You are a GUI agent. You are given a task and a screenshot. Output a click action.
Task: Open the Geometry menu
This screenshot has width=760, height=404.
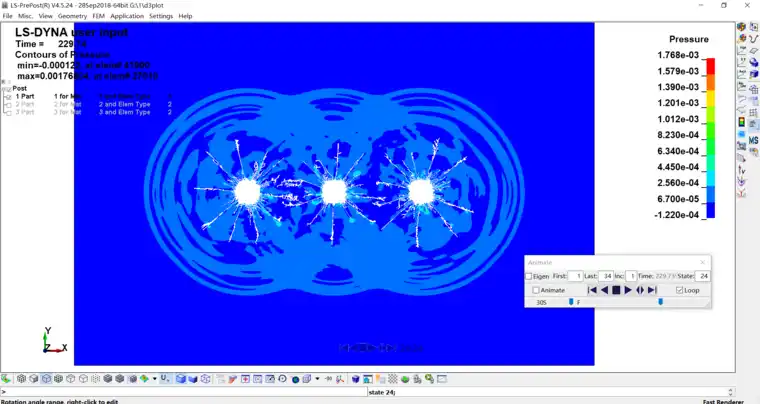click(x=72, y=16)
